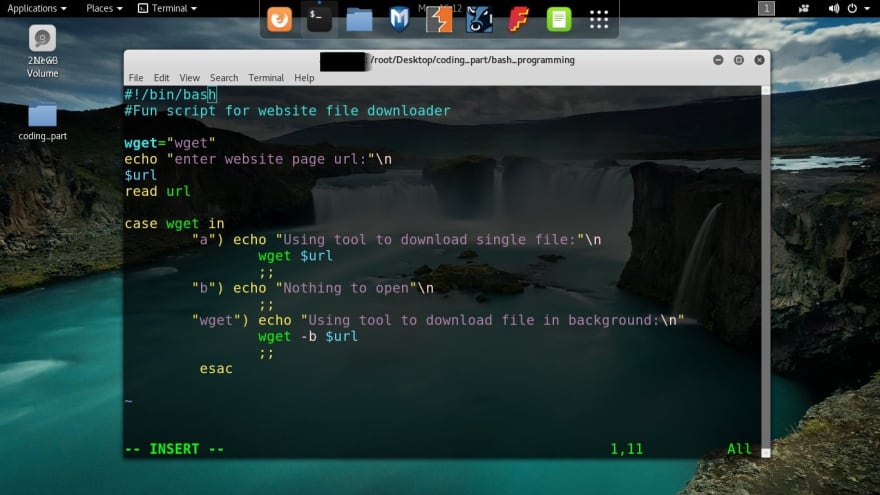Click the terminal title bar path text
The image size is (880, 495).
tap(473, 60)
